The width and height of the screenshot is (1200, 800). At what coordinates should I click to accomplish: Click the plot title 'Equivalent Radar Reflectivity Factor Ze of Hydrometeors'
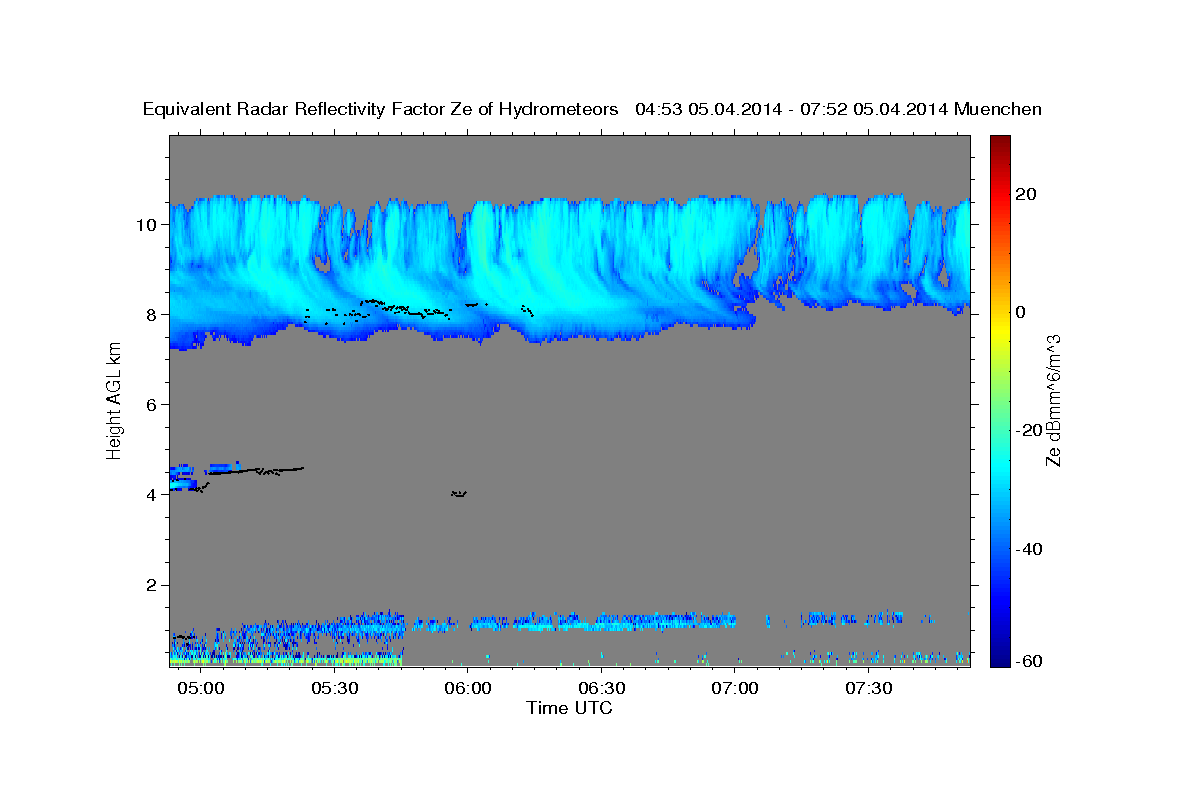coord(381,110)
